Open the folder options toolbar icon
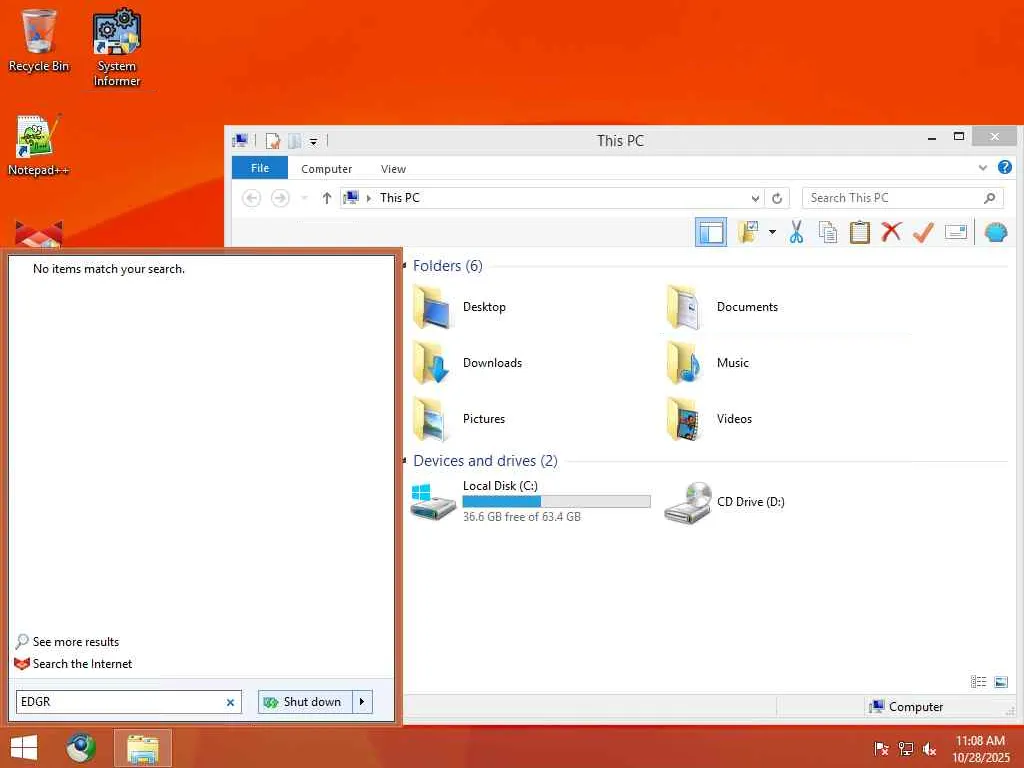1024x768 pixels. coord(748,232)
